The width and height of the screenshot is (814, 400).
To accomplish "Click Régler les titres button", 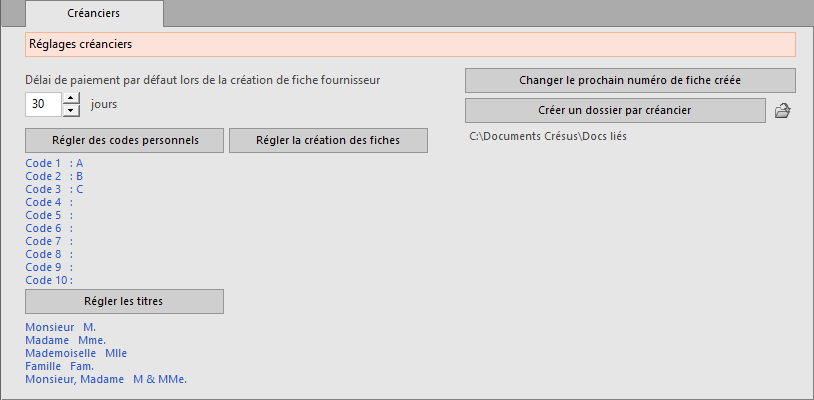I will click(125, 301).
